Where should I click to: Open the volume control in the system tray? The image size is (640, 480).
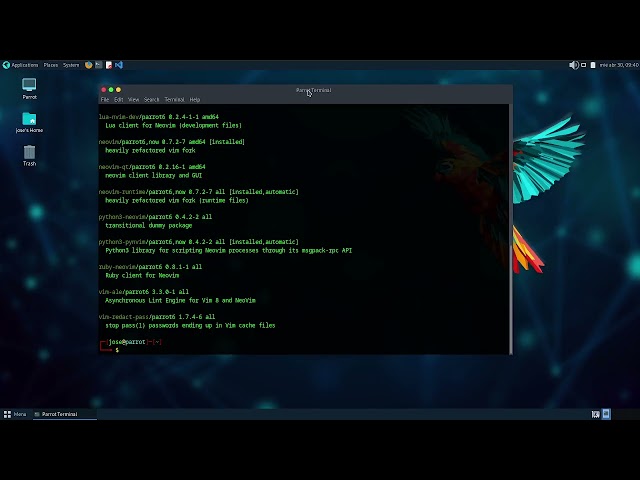pos(574,65)
